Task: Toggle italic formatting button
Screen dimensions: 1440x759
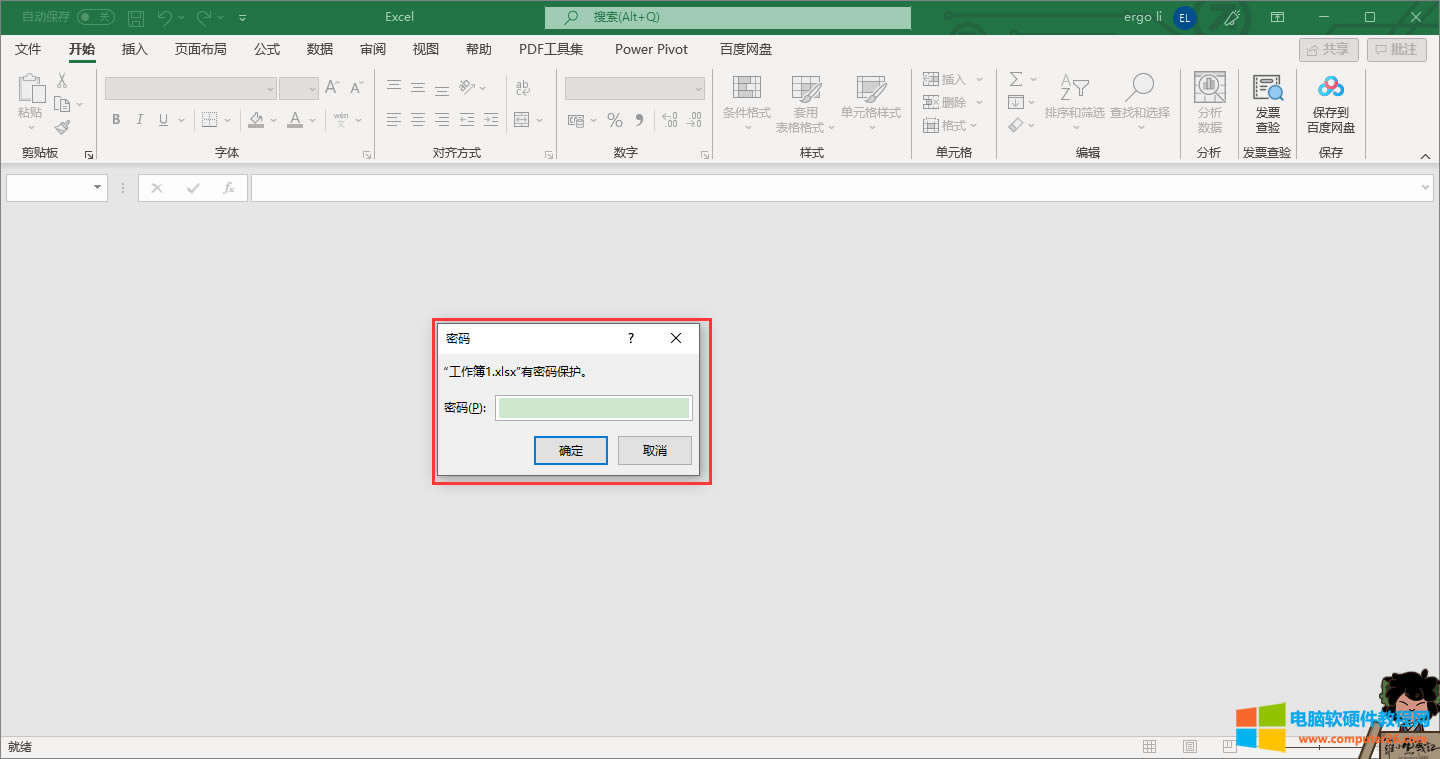Action: [139, 120]
